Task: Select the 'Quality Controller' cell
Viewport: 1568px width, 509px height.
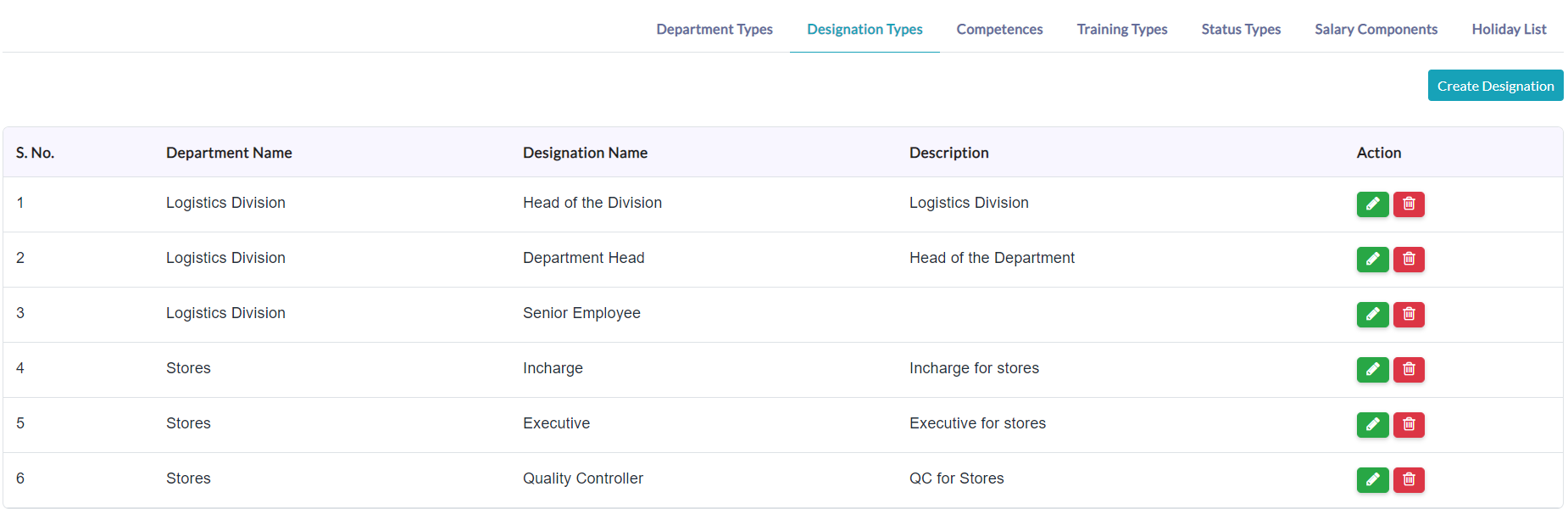Action: (x=583, y=478)
